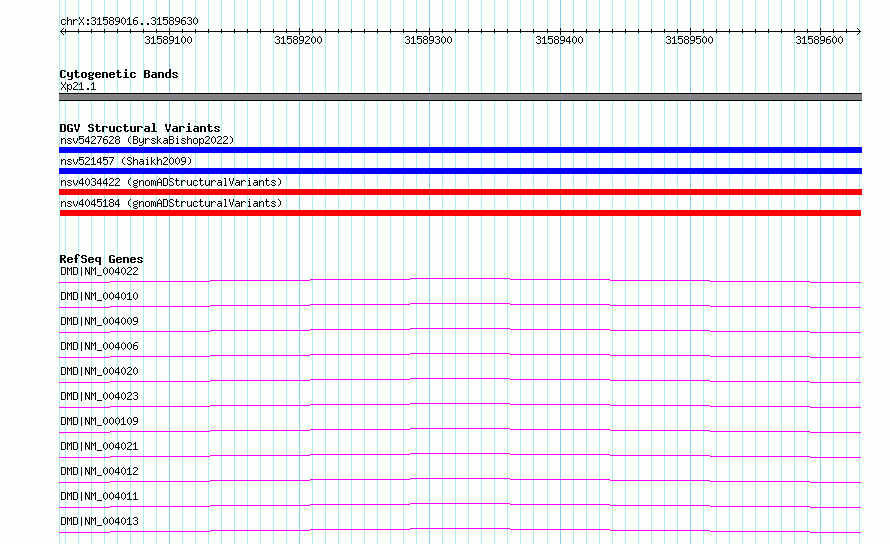This screenshot has height=544, width=890.
Task: Select the RefSeq Genes track title
Action: click(x=101, y=259)
